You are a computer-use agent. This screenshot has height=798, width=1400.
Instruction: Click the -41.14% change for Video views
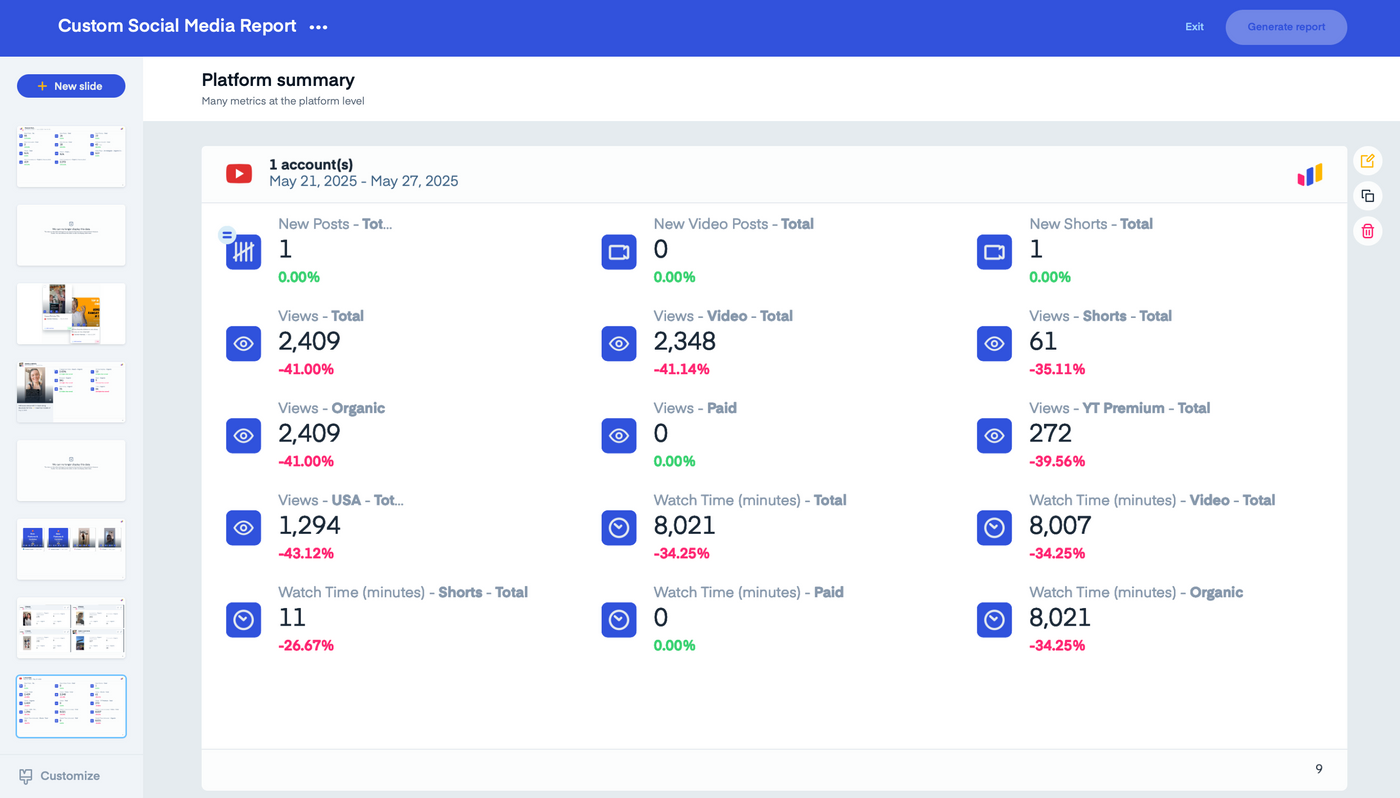pos(682,370)
